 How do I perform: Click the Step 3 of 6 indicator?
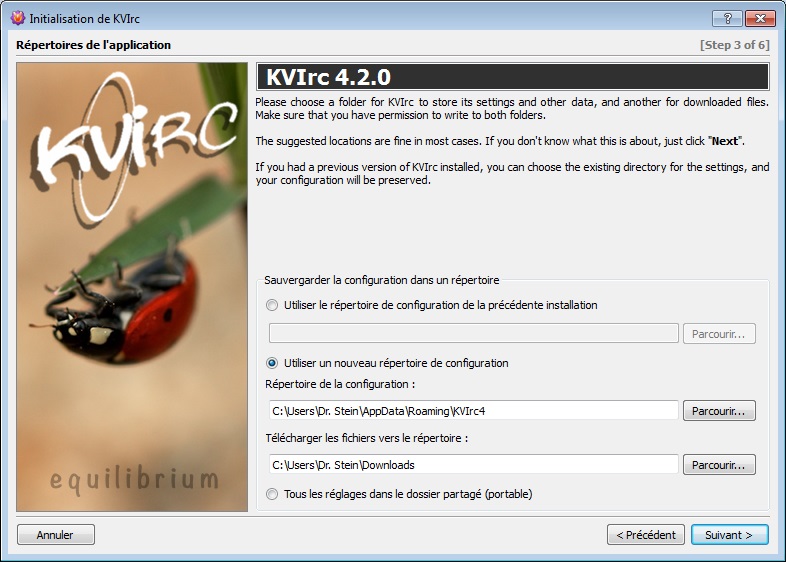tap(733, 45)
